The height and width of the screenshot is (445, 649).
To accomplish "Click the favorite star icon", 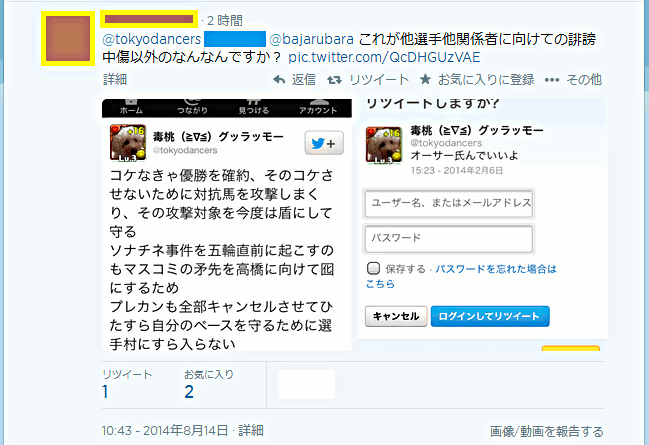I will 425,79.
